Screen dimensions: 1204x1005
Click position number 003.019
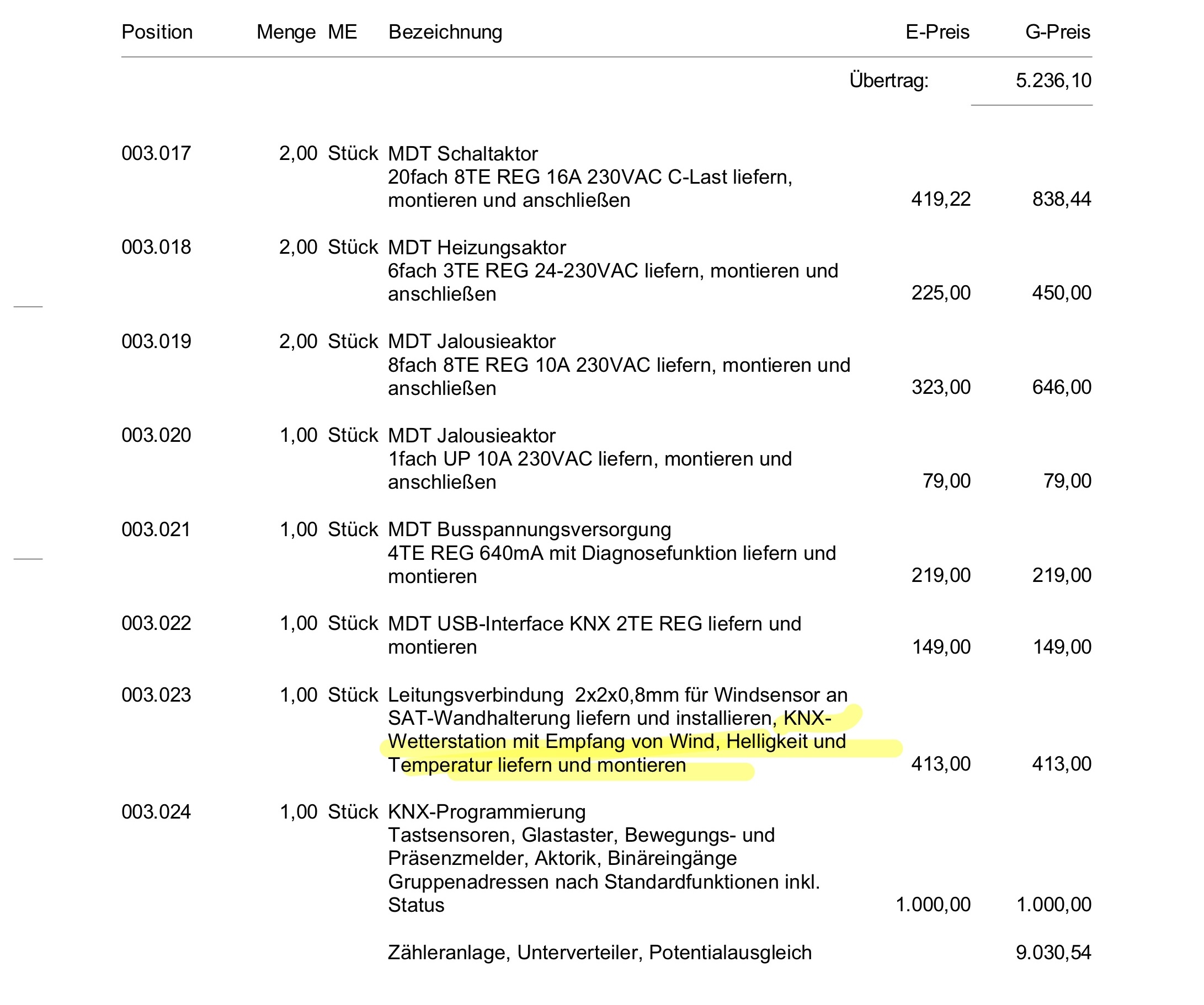[157, 341]
